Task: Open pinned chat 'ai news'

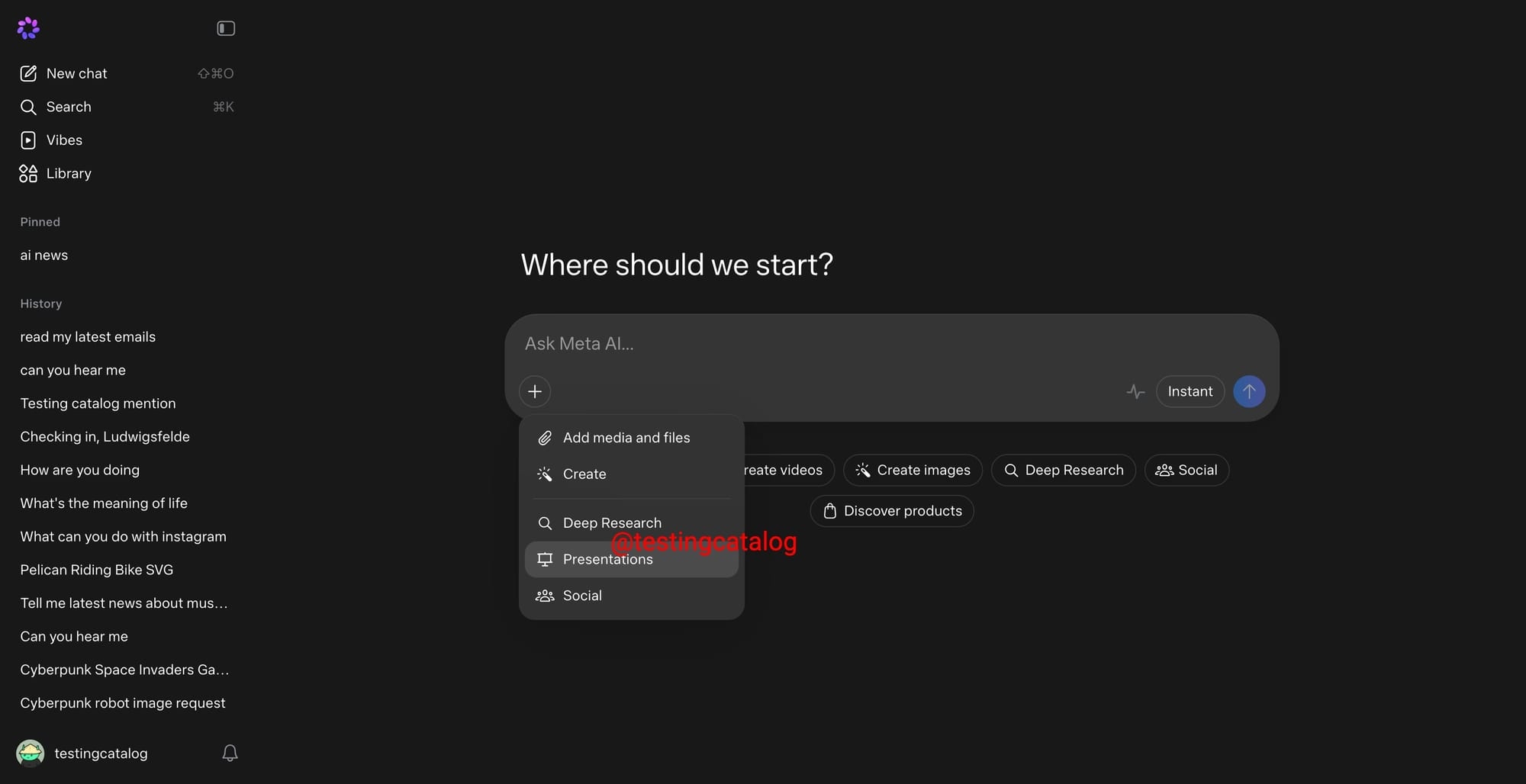Action: coord(44,255)
